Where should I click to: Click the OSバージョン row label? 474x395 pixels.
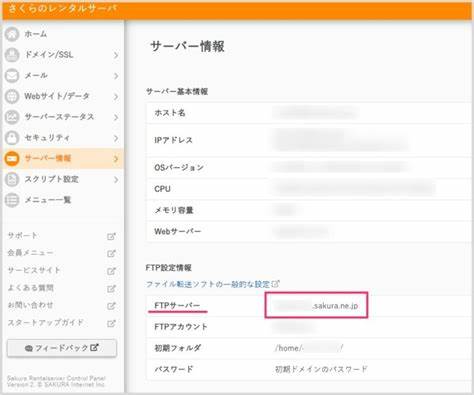coord(179,167)
